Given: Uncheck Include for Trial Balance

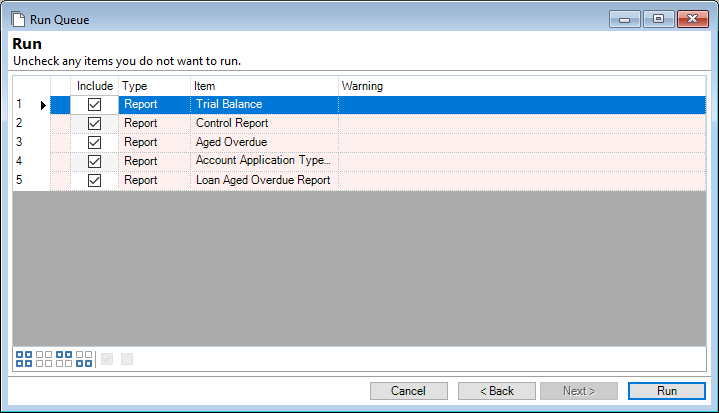Looking at the screenshot, I should coord(94,105).
